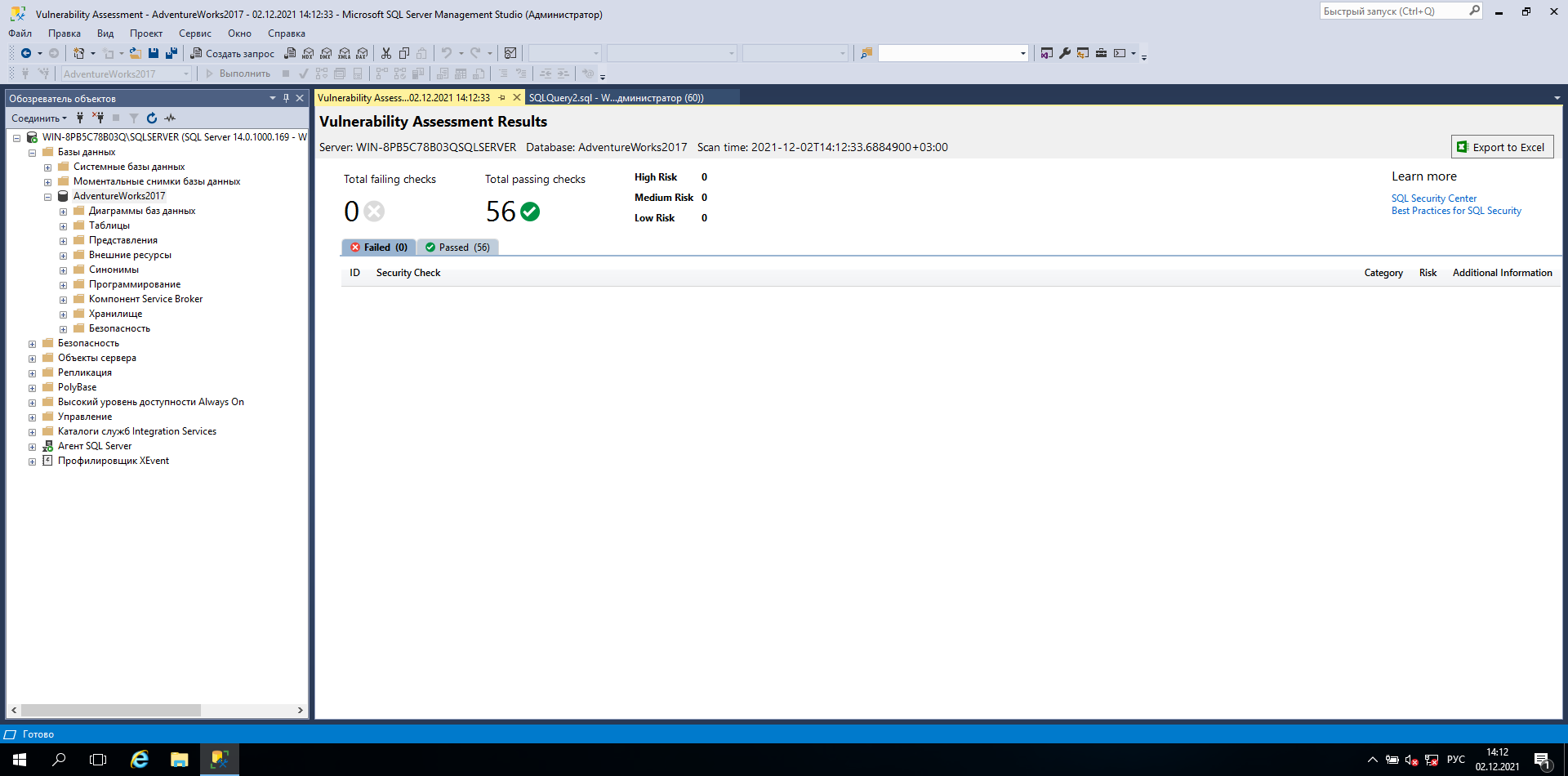Screen dimensions: 1568x776
Task: Open Object Explorer window options dropdown arrow
Action: point(273,98)
